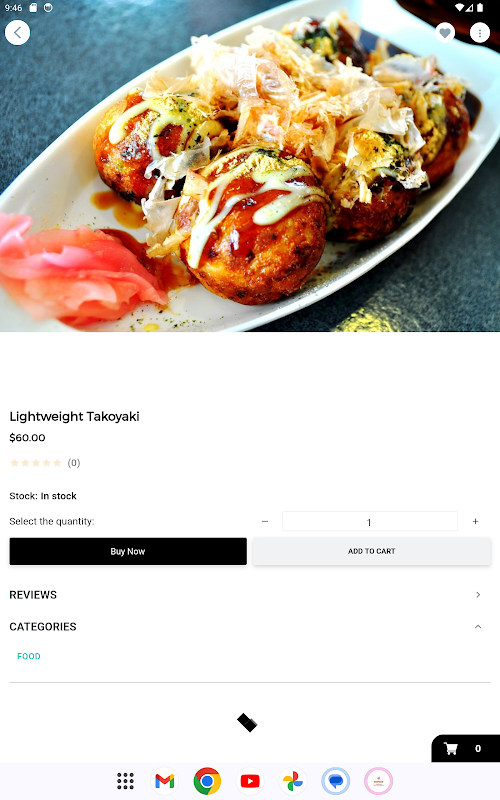The width and height of the screenshot is (500, 800).
Task: Increase quantity with the plus button
Action: (475, 521)
